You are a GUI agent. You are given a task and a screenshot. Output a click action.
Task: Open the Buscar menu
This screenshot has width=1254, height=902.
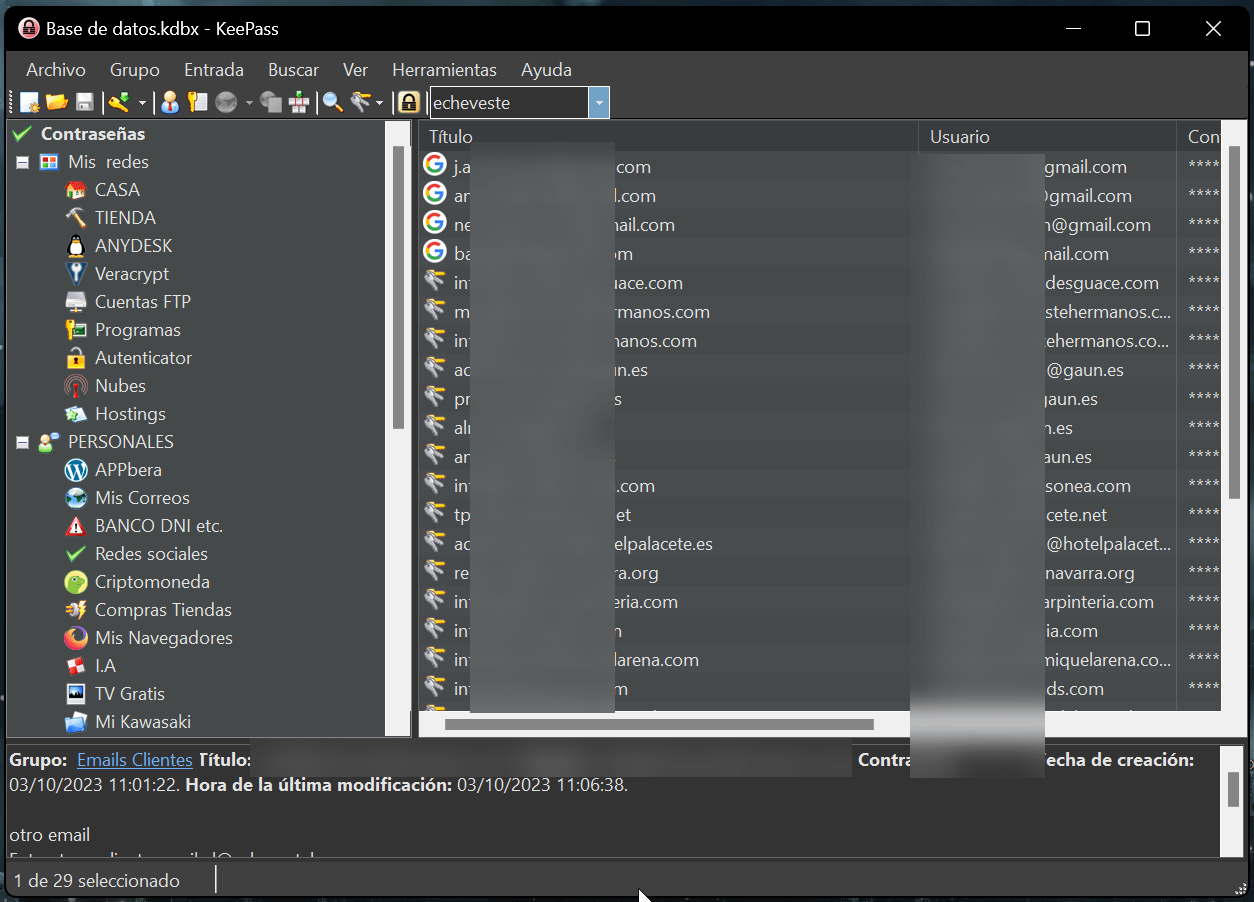point(293,70)
